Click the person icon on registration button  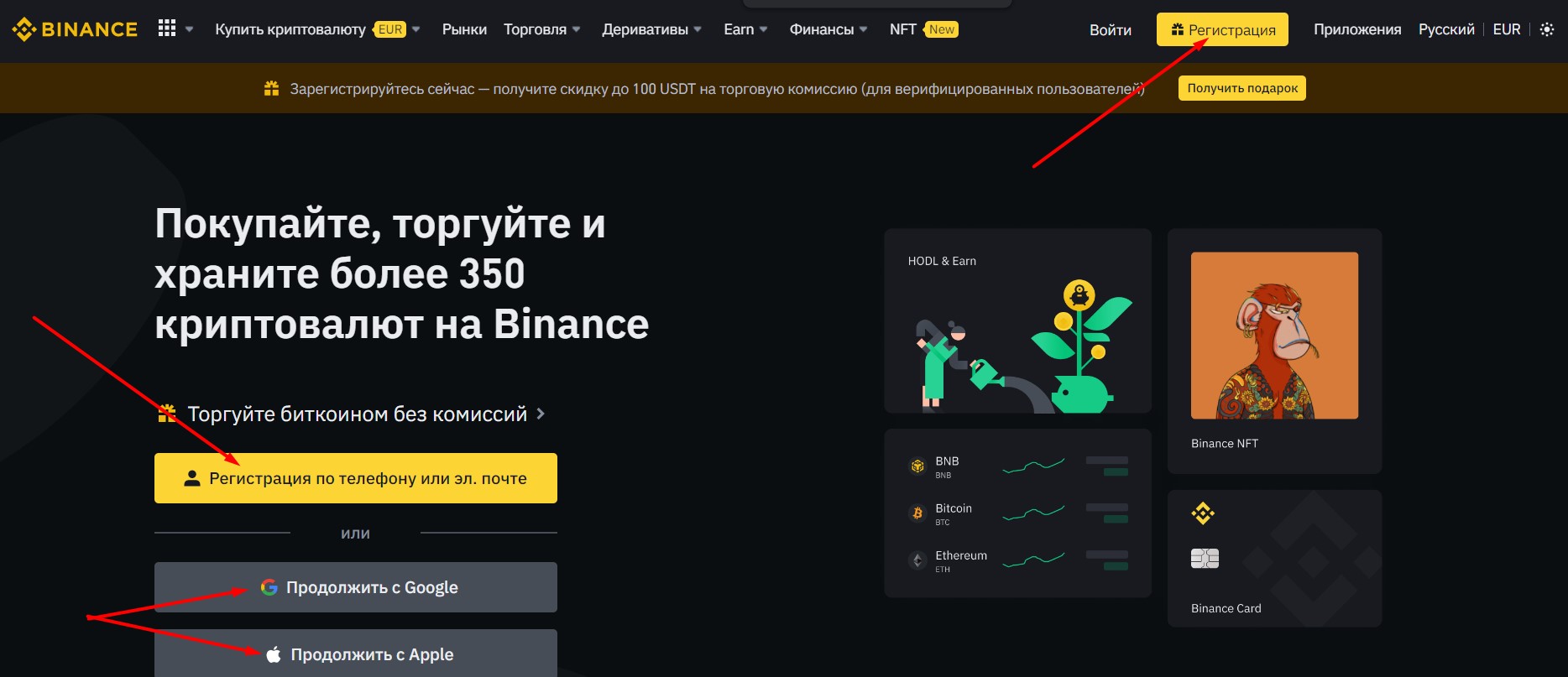coord(192,478)
